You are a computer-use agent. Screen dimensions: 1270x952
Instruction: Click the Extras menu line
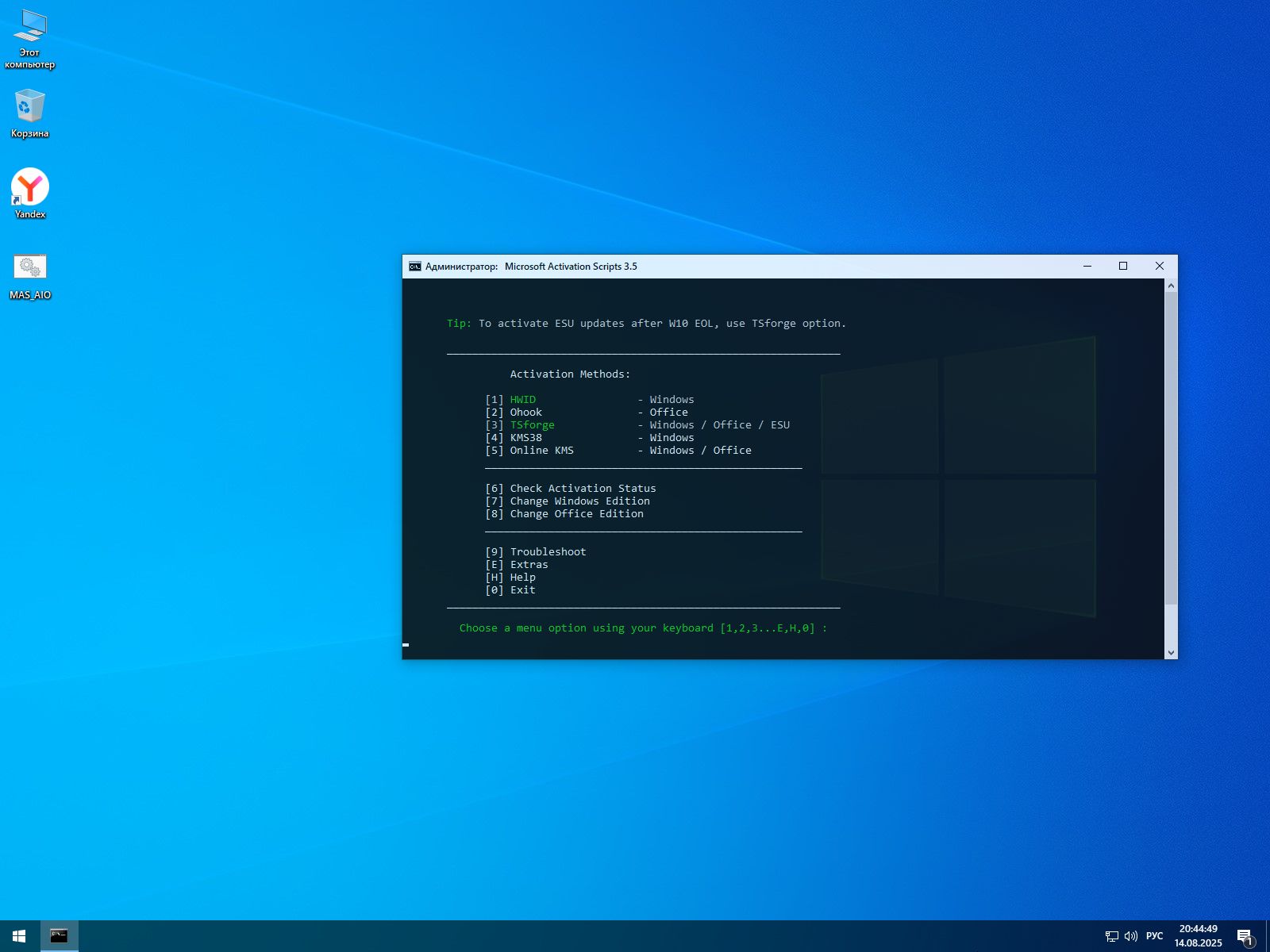516,565
